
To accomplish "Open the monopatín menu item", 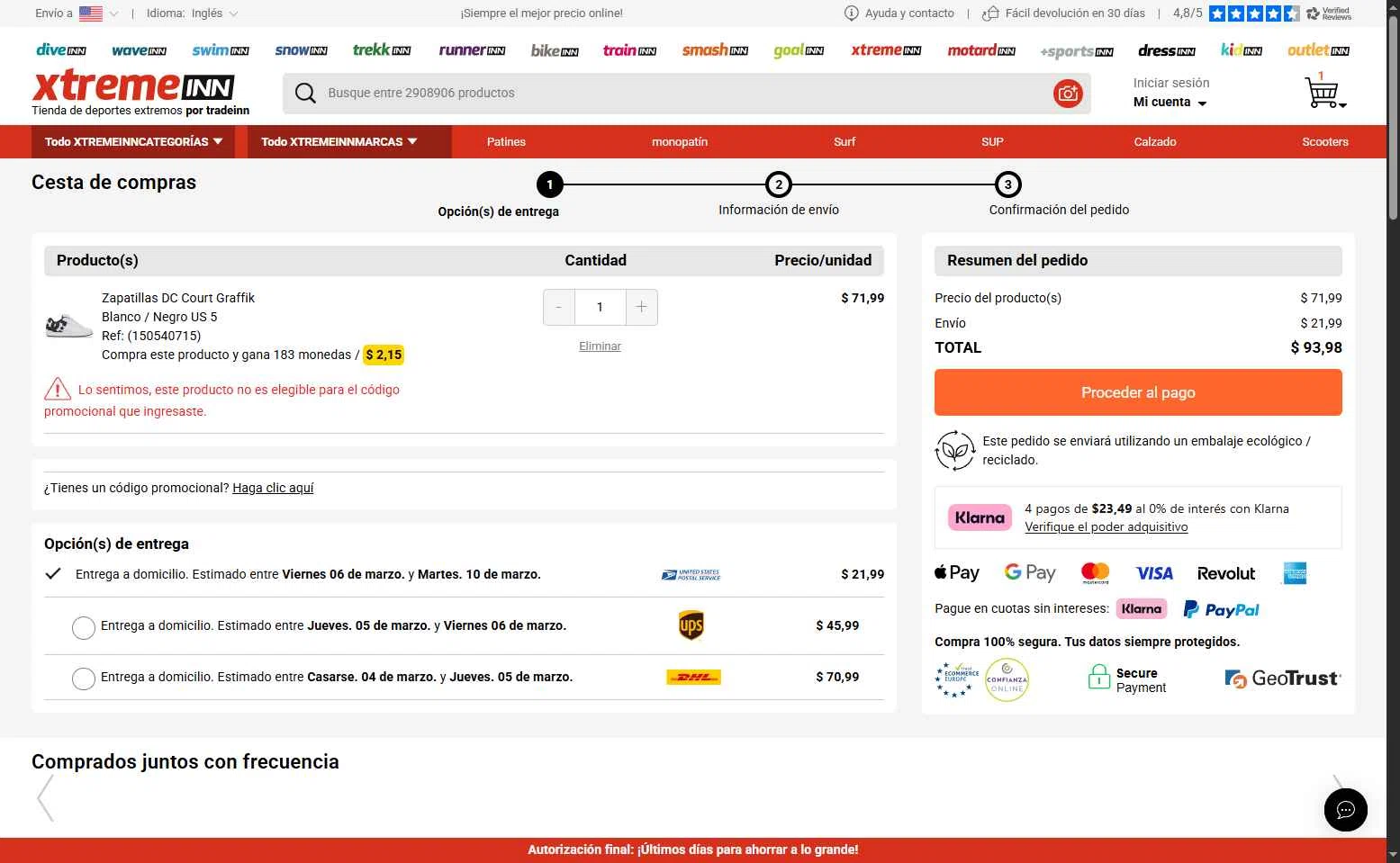I will point(680,142).
